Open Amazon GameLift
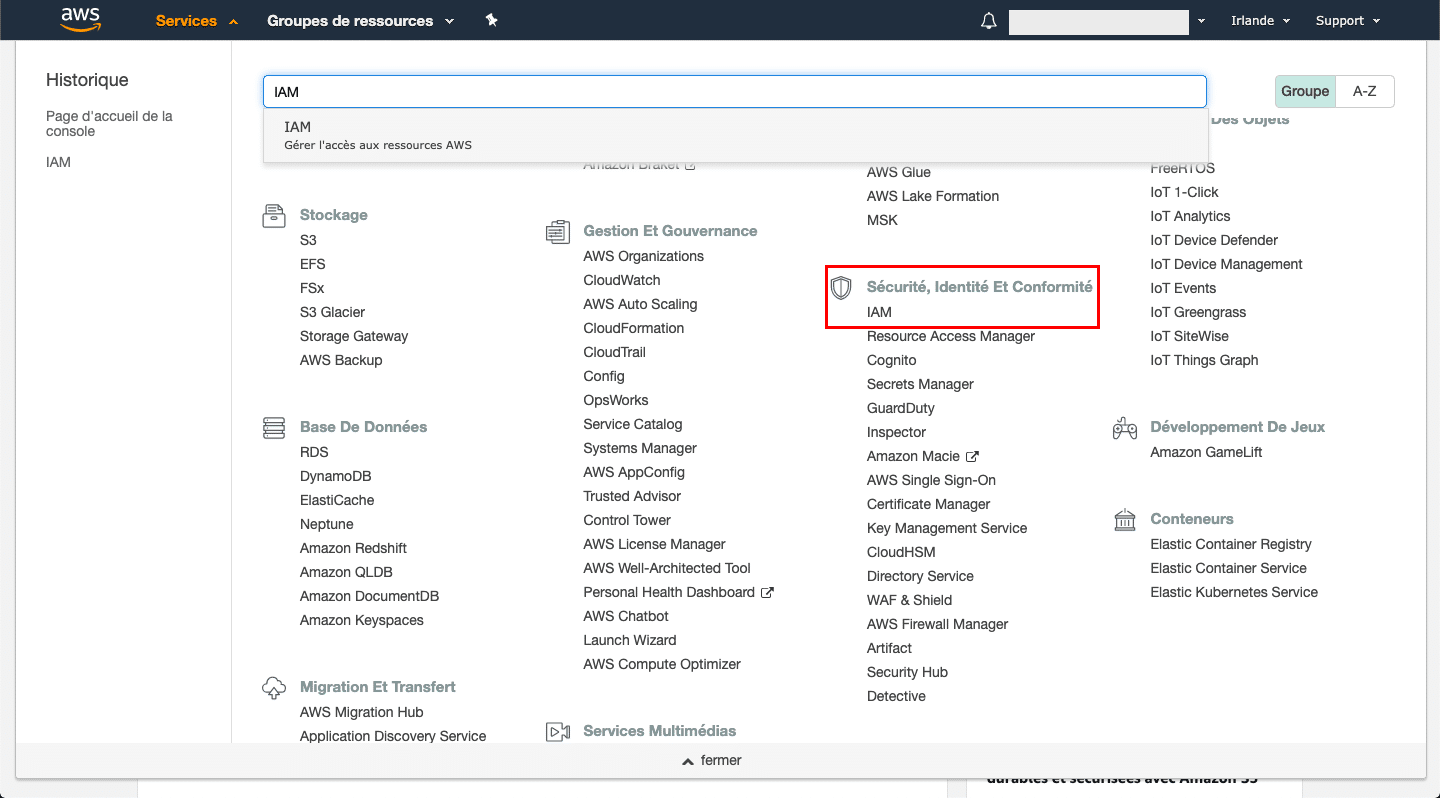 1206,452
